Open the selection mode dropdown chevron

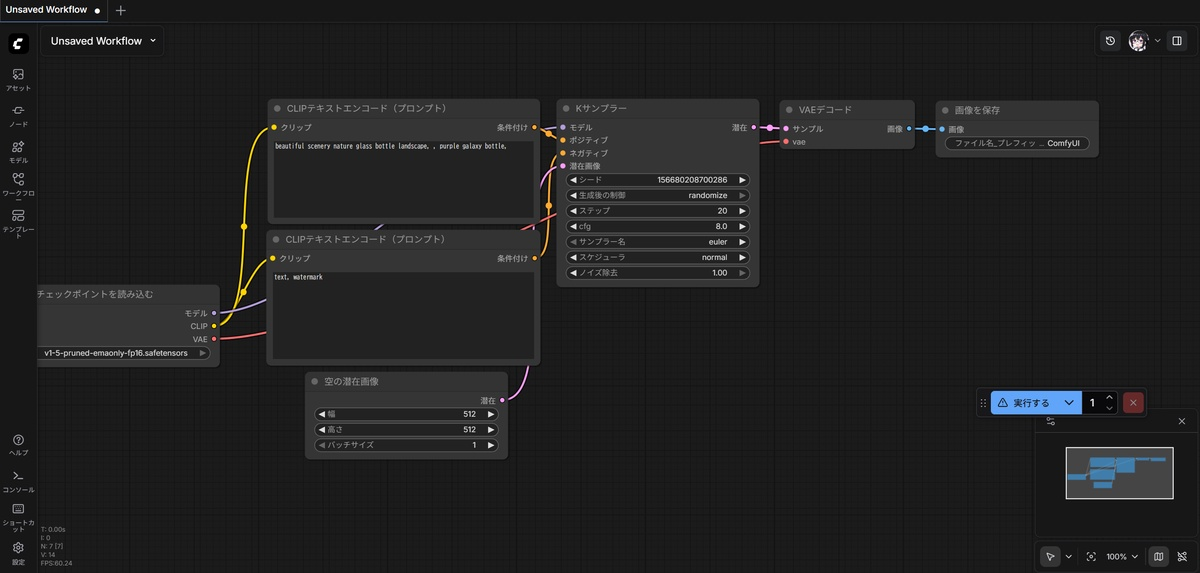[x=1068, y=556]
